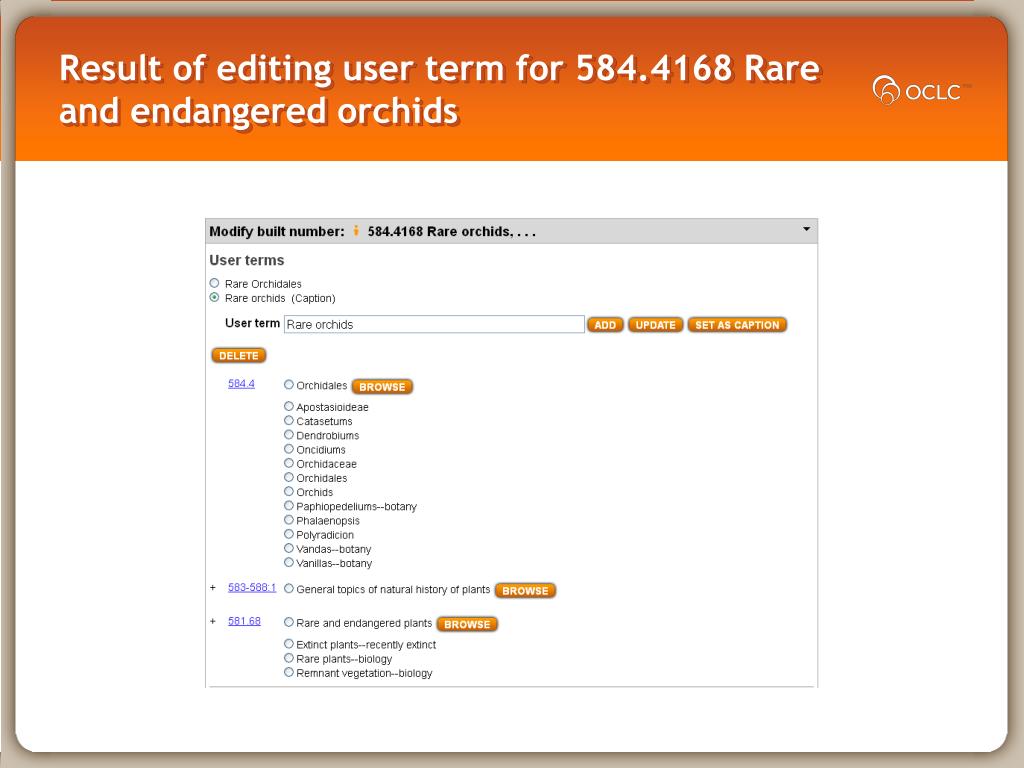Select the Orchidaceae radio button
Screen dimensions: 1024x768
pyautogui.click(x=289, y=463)
